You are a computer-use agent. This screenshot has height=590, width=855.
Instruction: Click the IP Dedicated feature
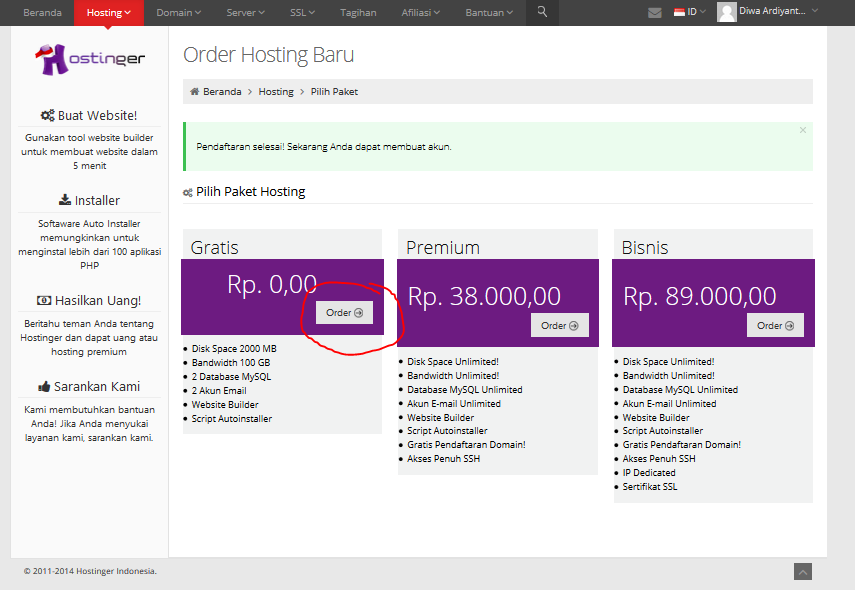tap(649, 473)
